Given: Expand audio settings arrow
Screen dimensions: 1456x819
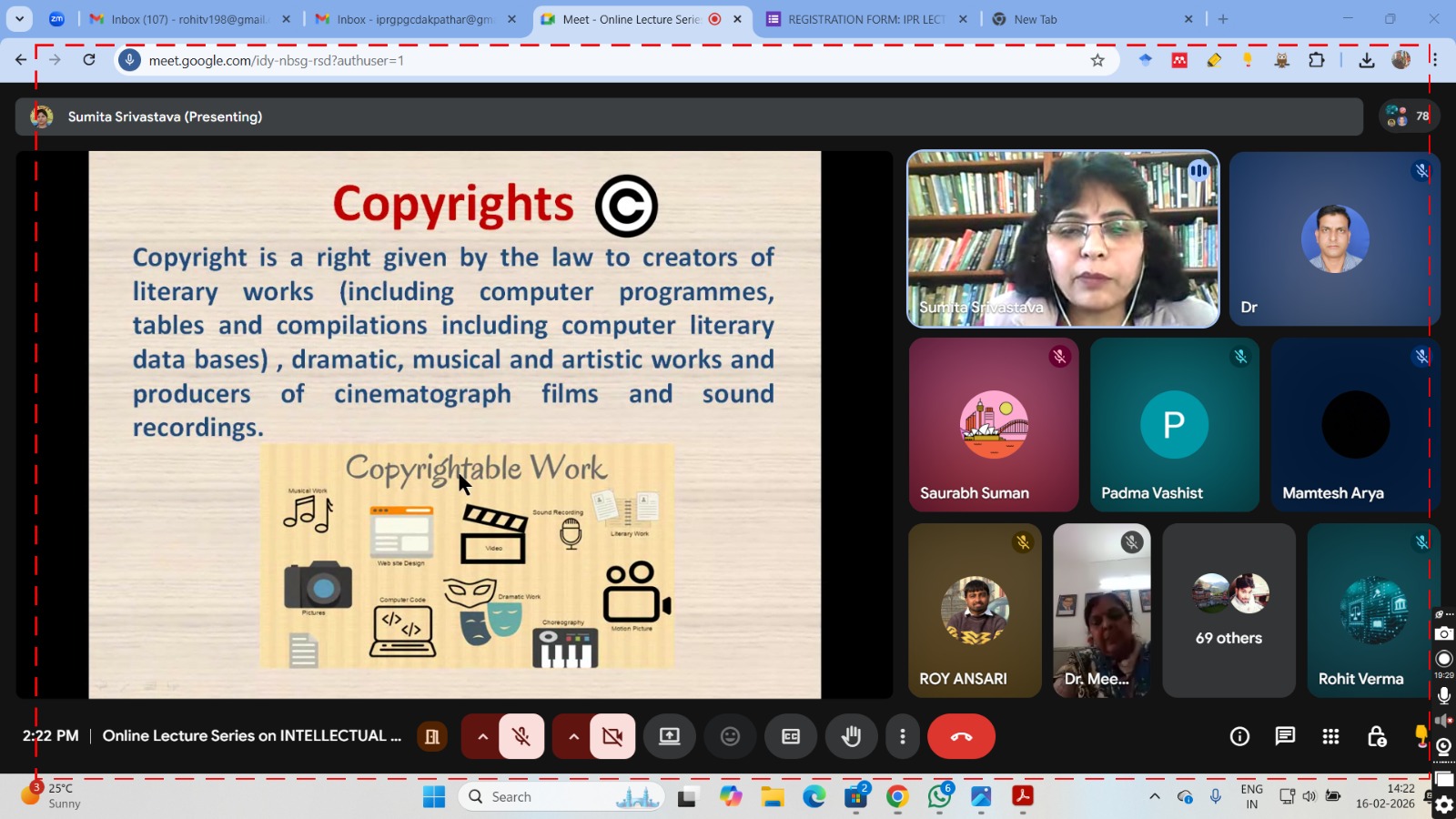Looking at the screenshot, I should (482, 736).
